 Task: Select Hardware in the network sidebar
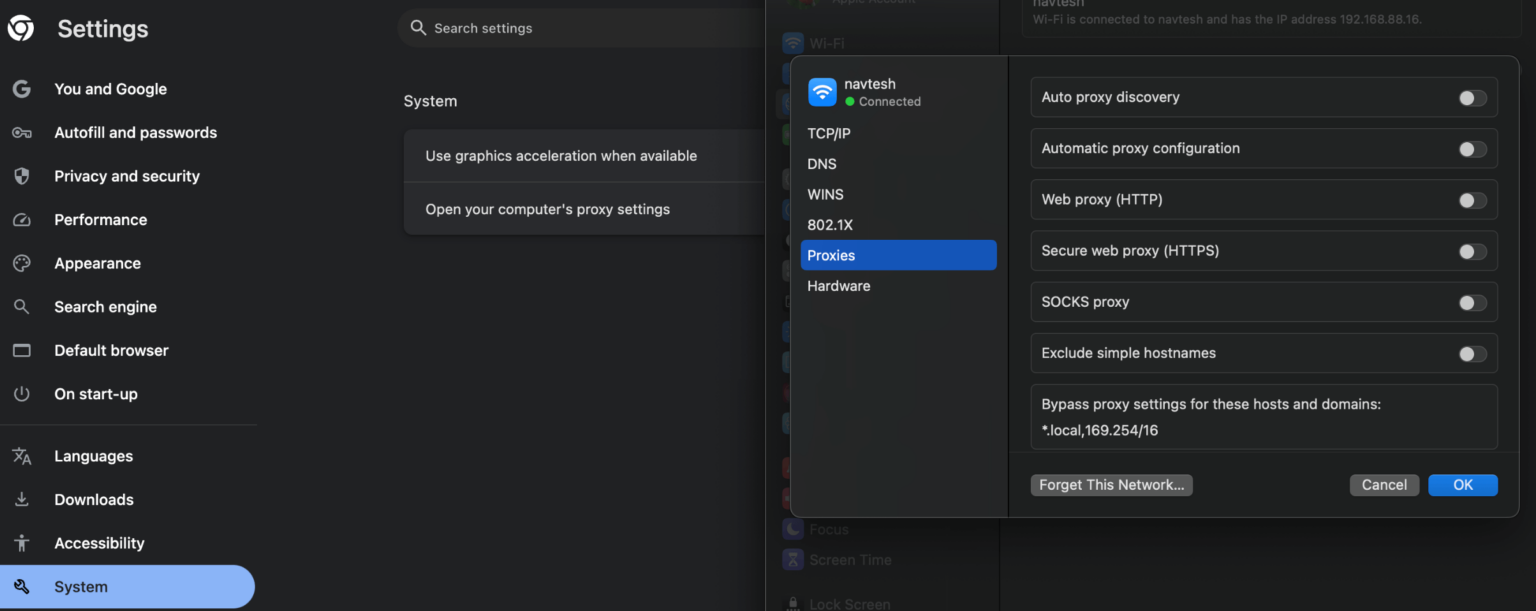[x=838, y=286]
